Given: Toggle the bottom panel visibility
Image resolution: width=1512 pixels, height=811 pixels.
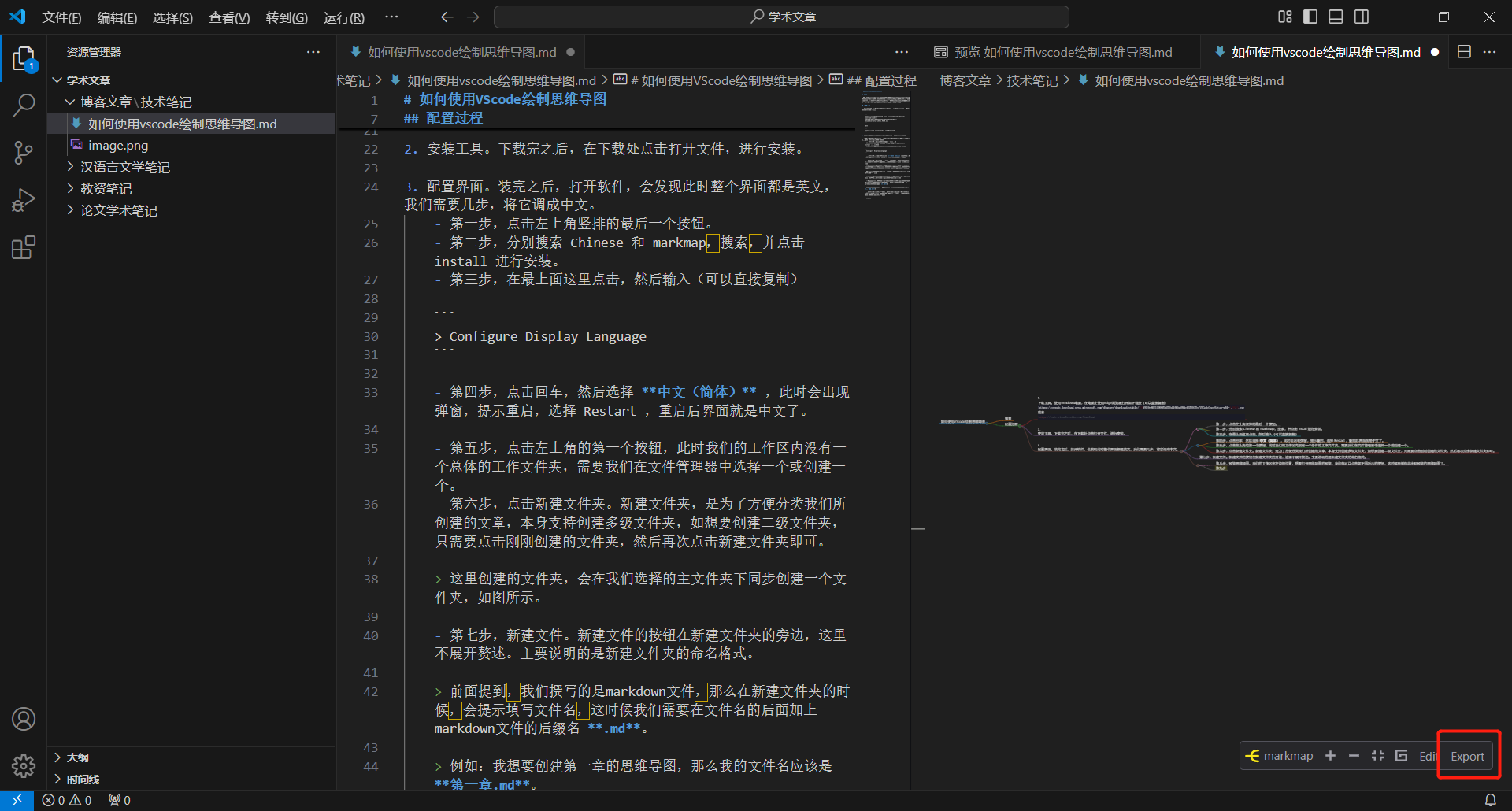Looking at the screenshot, I should point(1336,17).
